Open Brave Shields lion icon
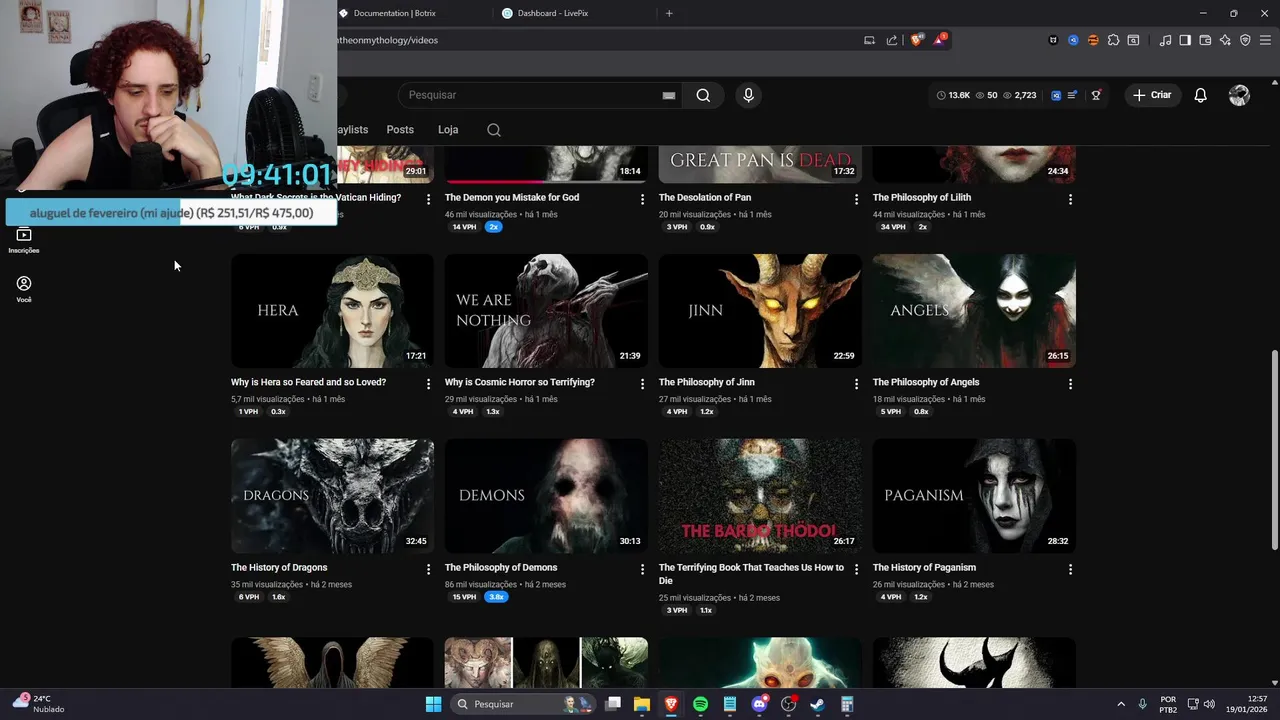This screenshot has height=720, width=1280. 916,40
